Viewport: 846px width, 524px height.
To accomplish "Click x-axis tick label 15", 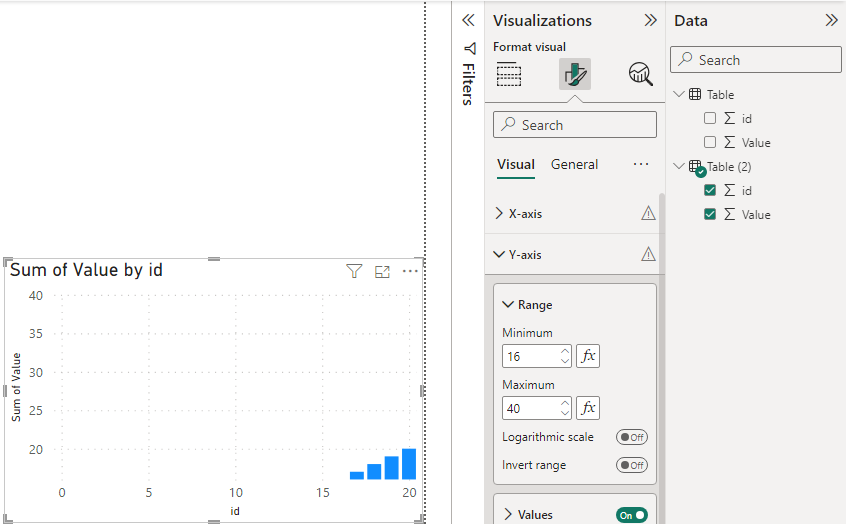I will pos(323,493).
